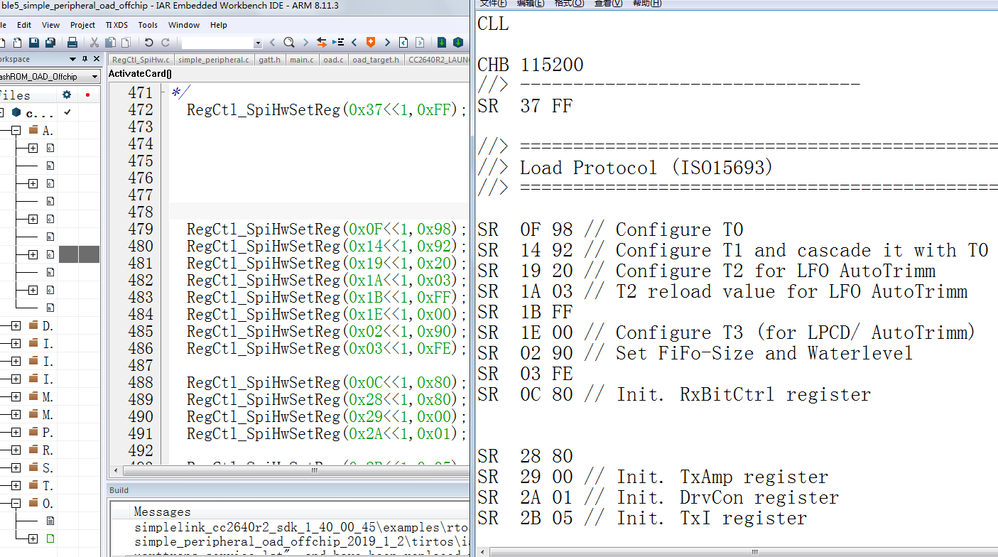Open the toolbar search box dropdown arrow

click(x=257, y=43)
